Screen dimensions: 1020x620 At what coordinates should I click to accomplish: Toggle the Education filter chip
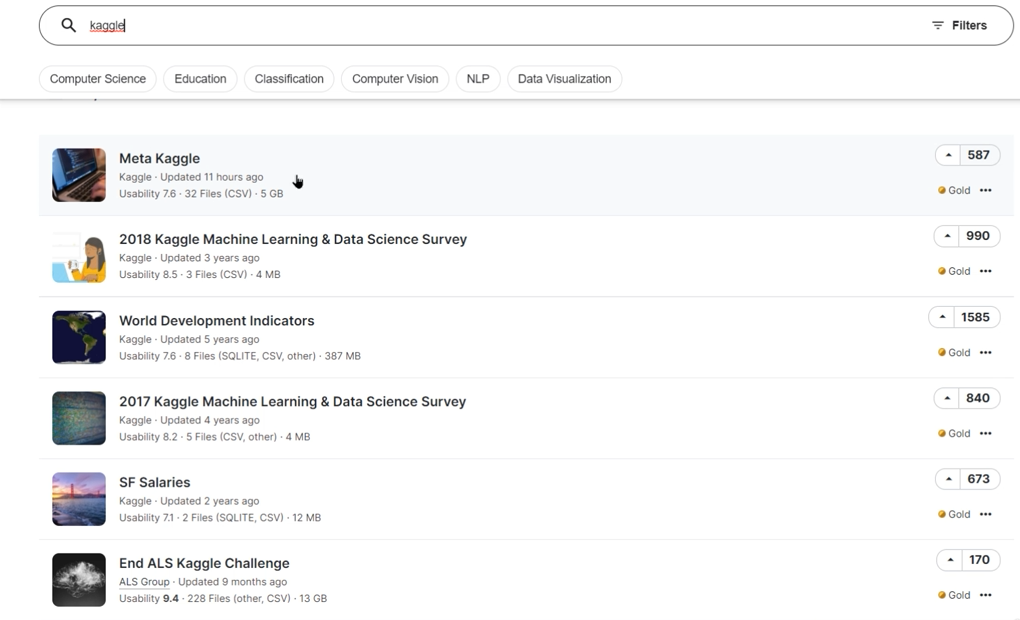click(x=200, y=79)
